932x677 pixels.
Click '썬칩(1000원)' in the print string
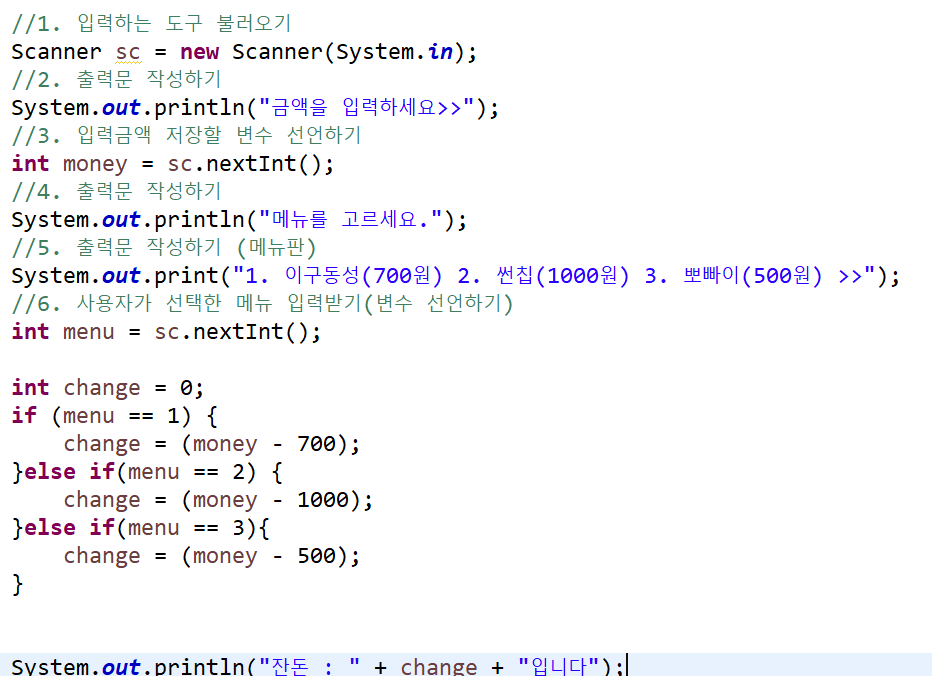[x=562, y=275]
